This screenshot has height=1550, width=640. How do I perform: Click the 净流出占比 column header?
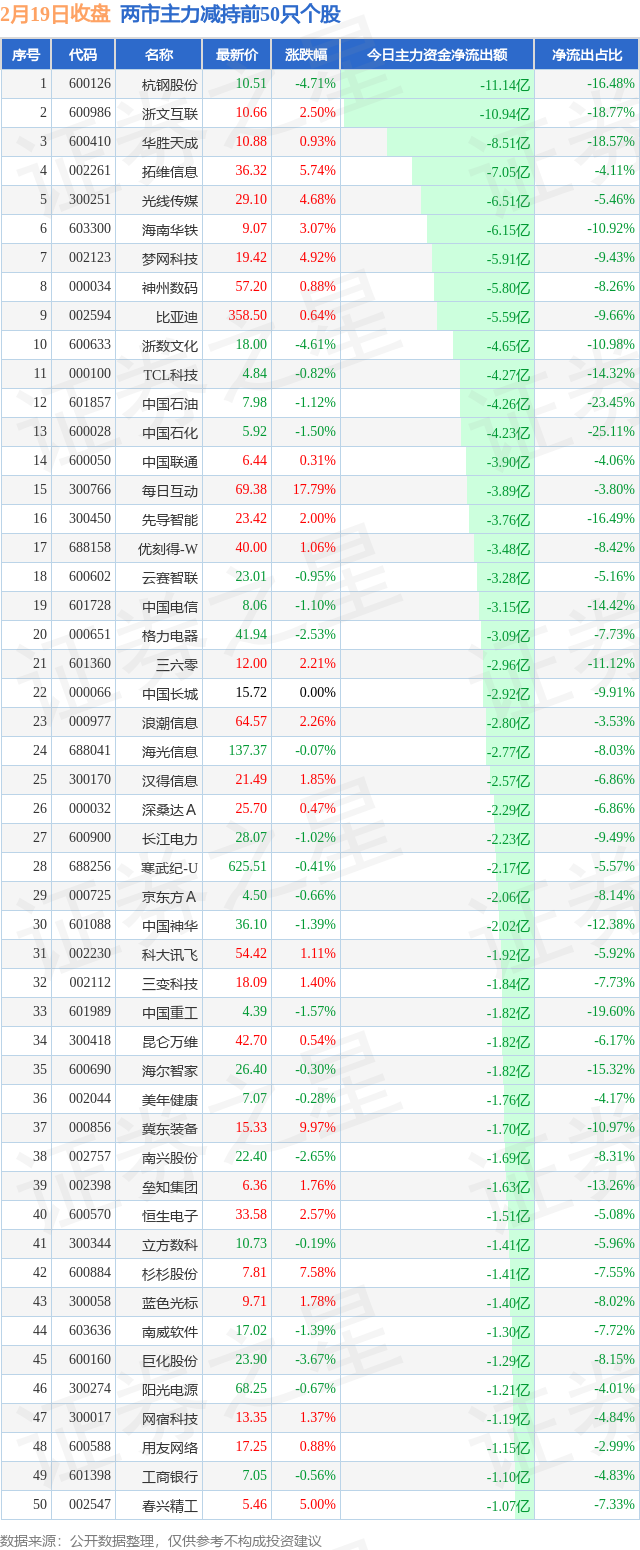[x=587, y=55]
